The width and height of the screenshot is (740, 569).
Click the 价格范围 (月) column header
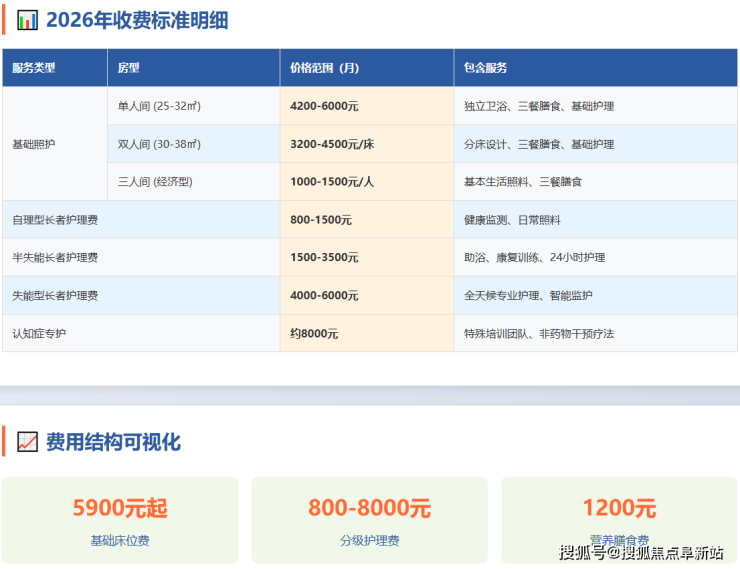coord(324,68)
